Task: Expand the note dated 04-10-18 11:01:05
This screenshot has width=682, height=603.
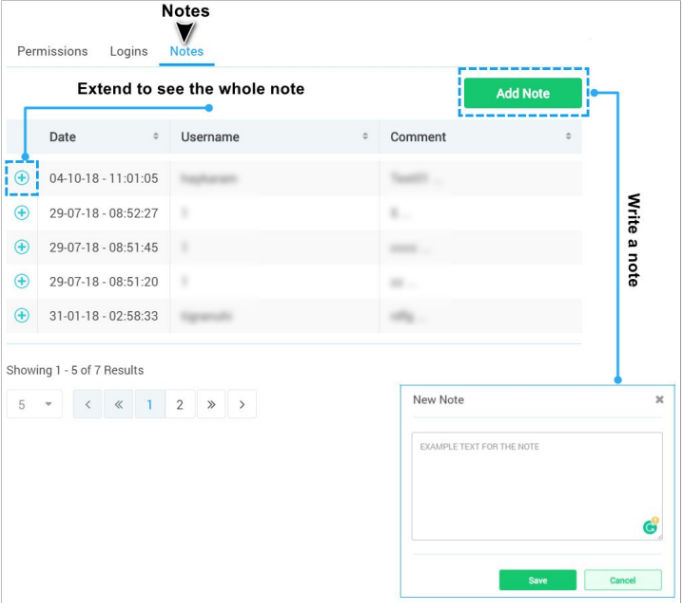Action: pyautogui.click(x=21, y=178)
